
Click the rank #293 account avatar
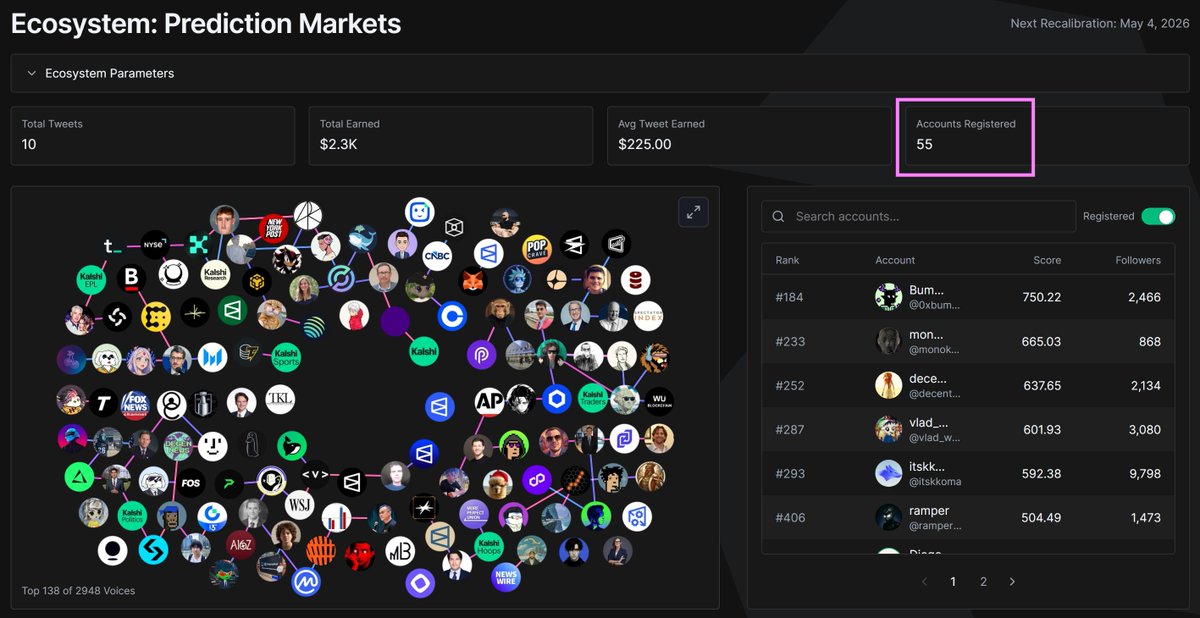pyautogui.click(x=888, y=473)
